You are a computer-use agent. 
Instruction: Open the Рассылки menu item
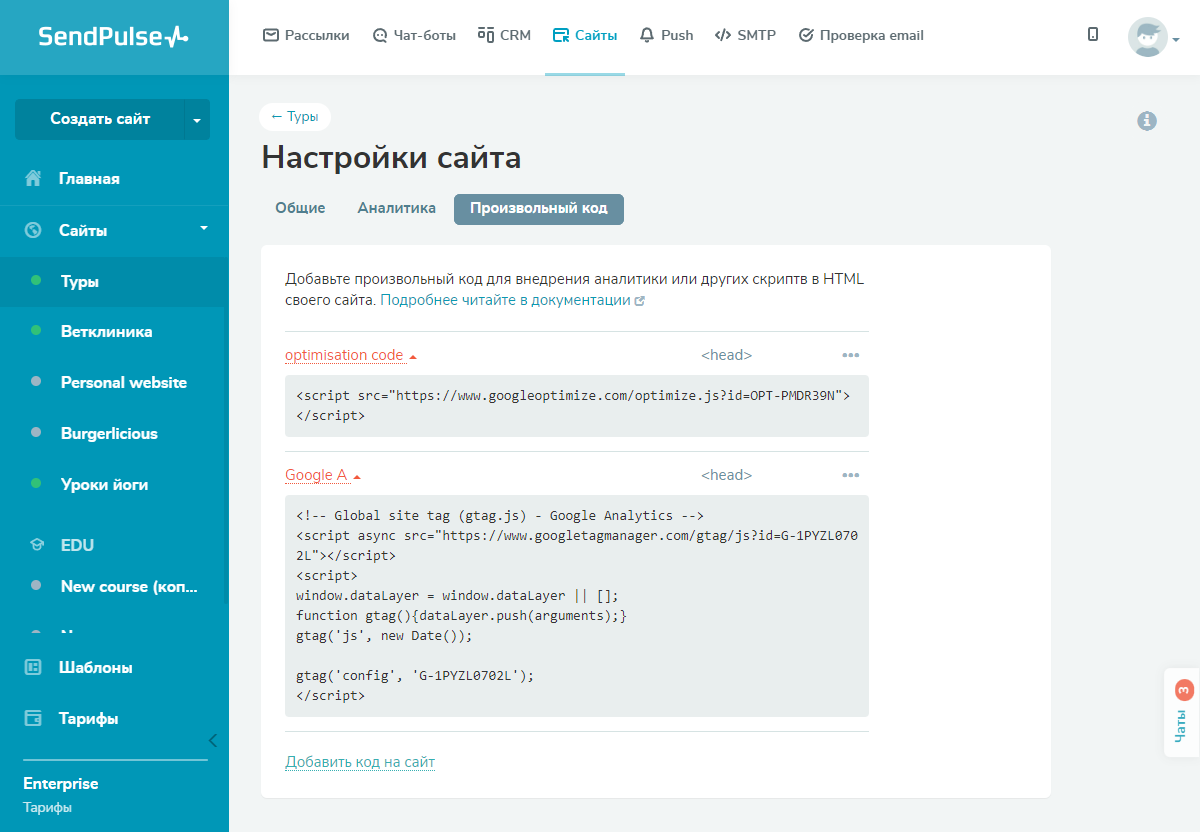(306, 35)
